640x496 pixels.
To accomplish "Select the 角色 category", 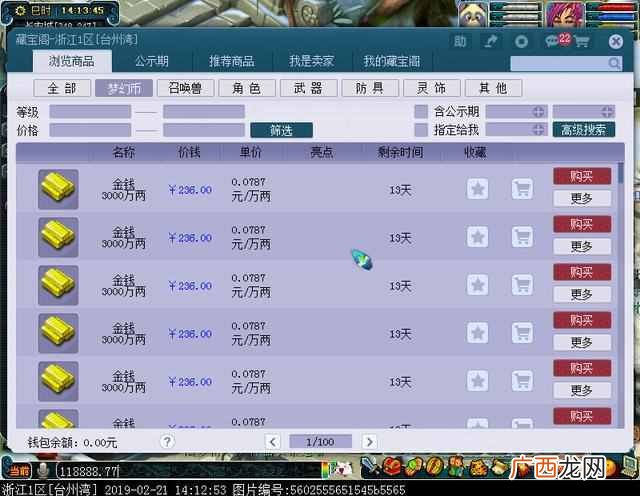I will click(x=247, y=88).
